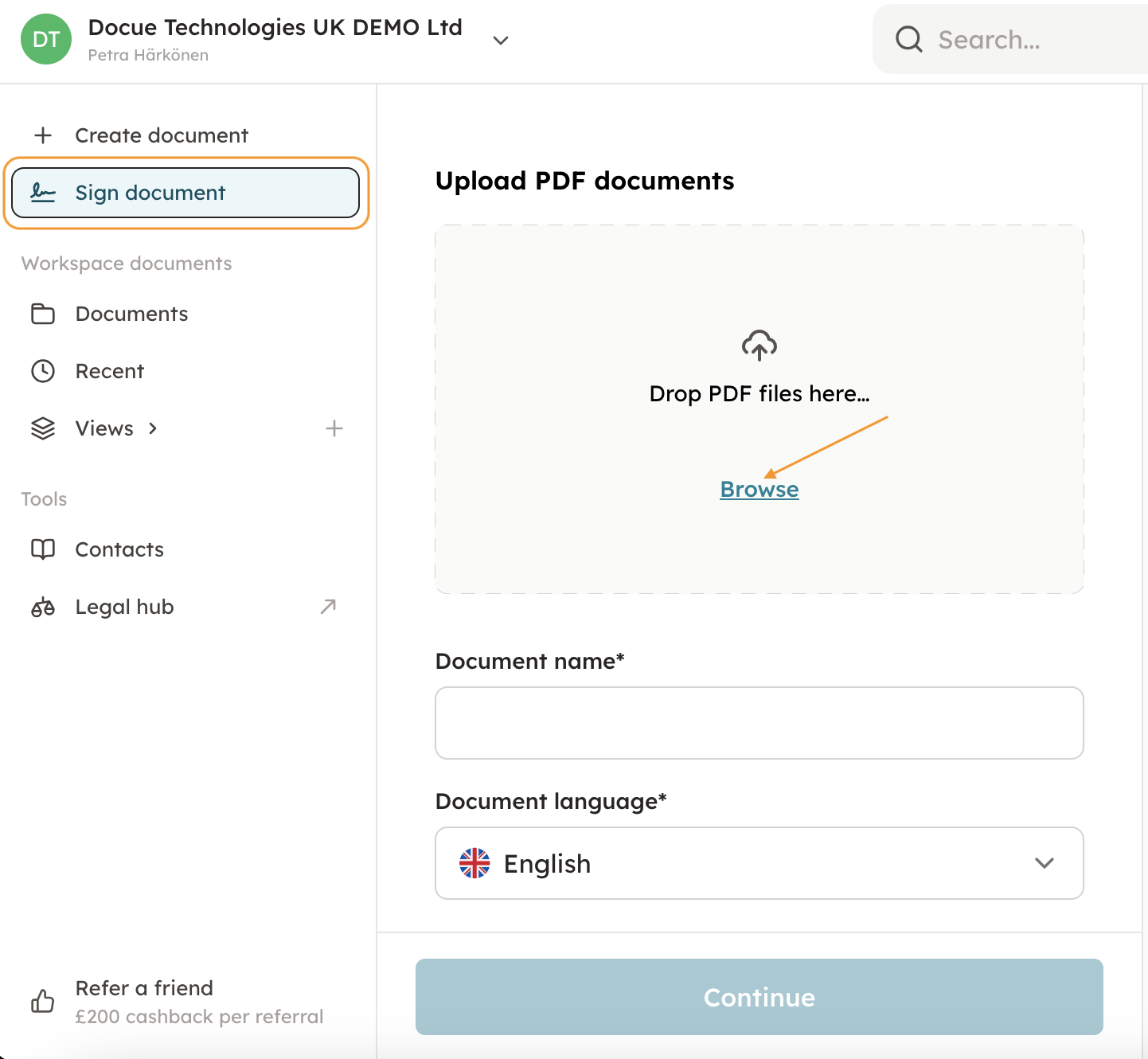Focus the Document name input field
This screenshot has width=1148, height=1059.
[x=759, y=723]
